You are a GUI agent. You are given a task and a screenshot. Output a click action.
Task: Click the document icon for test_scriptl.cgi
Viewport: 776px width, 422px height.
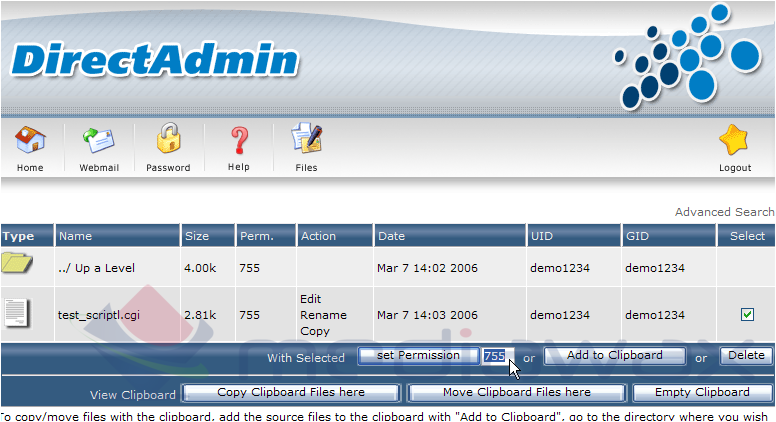coord(17,313)
